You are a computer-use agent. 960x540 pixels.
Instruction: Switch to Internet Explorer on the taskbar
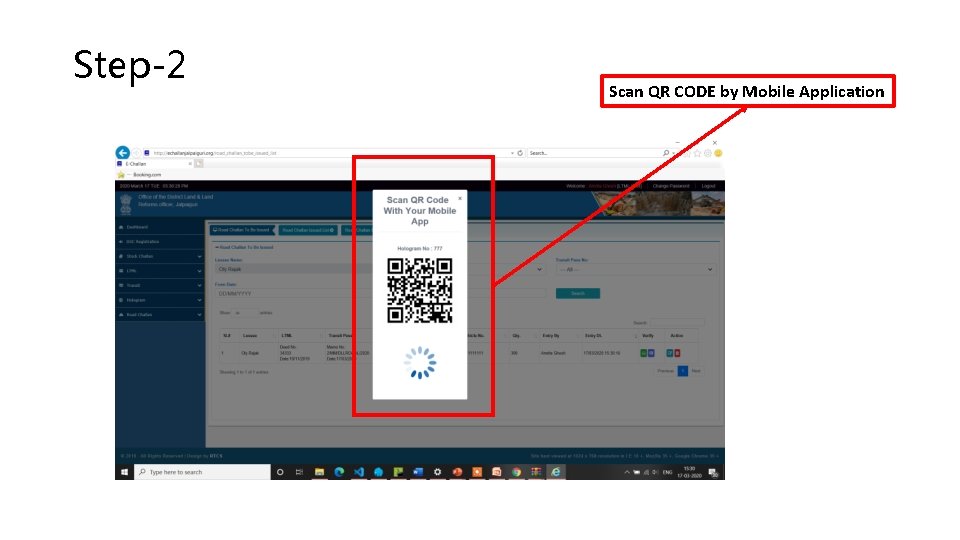click(x=555, y=472)
